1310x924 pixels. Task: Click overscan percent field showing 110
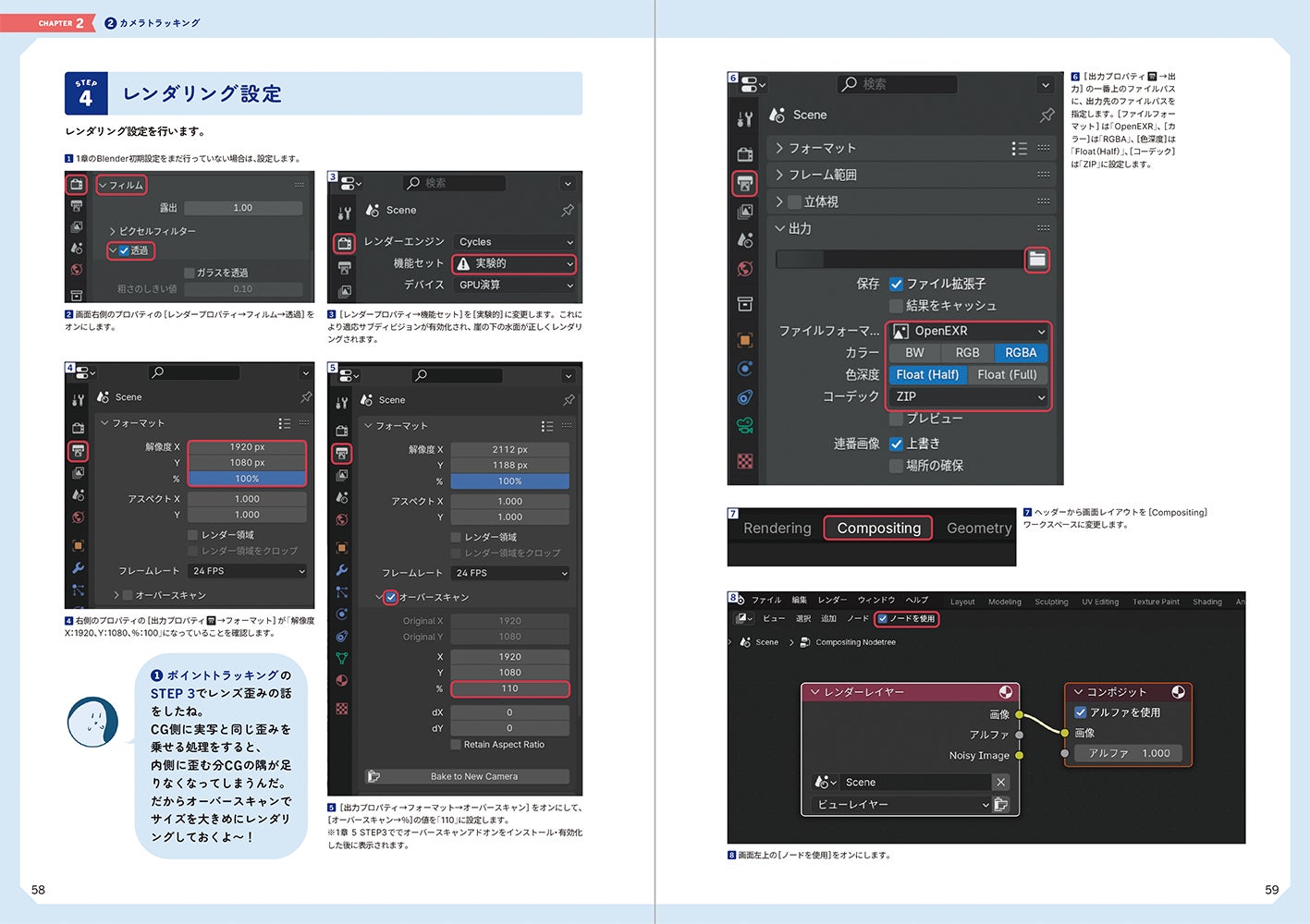(x=509, y=688)
